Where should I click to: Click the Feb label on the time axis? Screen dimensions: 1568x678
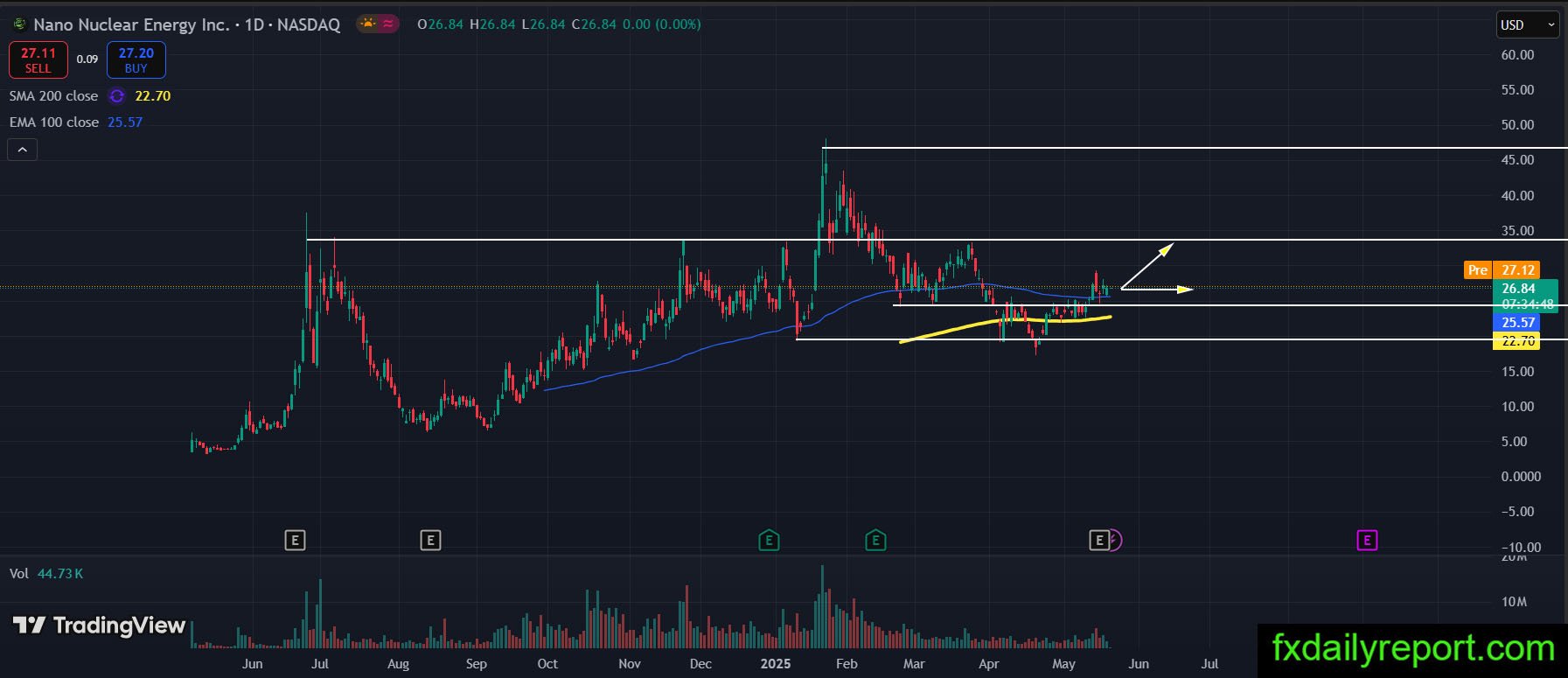pyautogui.click(x=847, y=664)
